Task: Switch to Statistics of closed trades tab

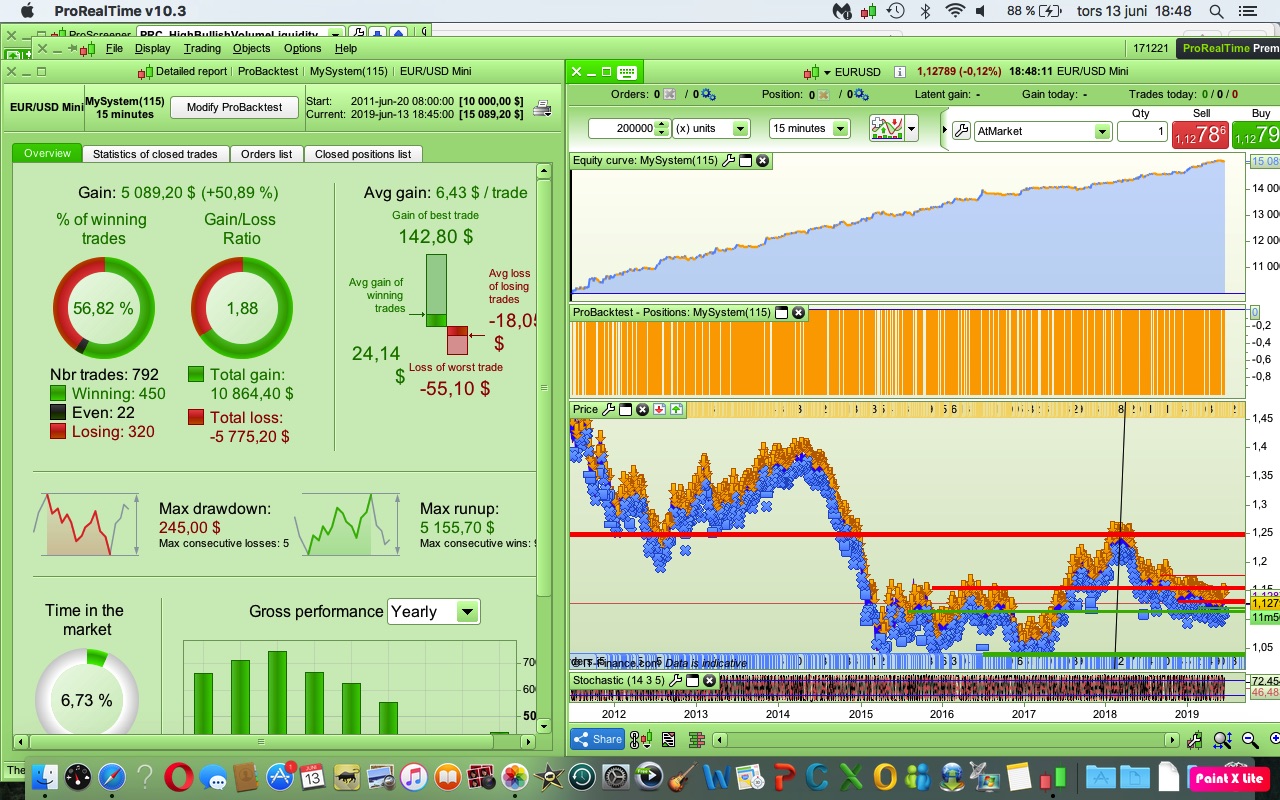Action: click(x=155, y=154)
